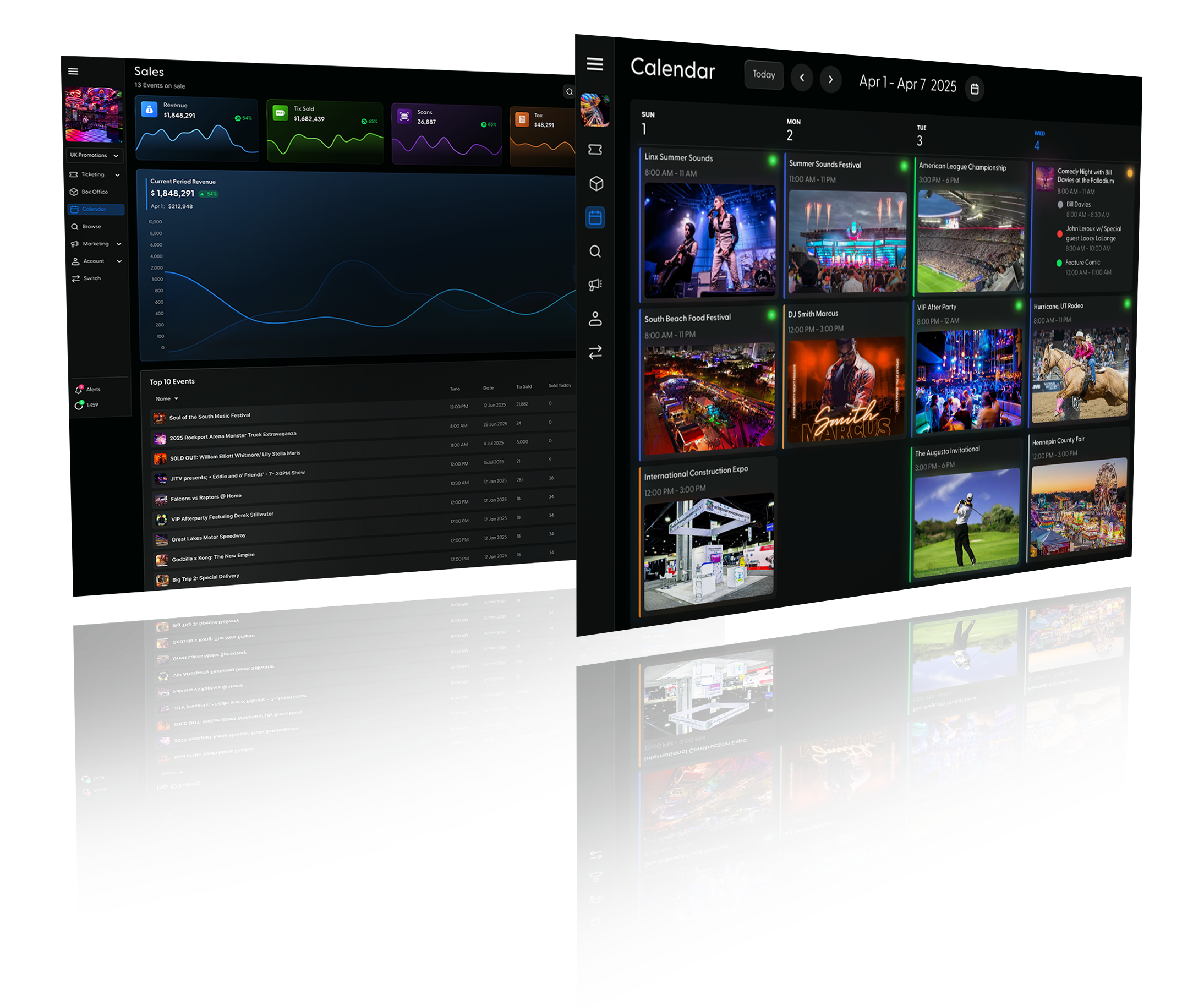The image size is (1204, 1006).
Task: Open the date picker icon beside Apr 1 - Apr 7
Action: point(974,89)
